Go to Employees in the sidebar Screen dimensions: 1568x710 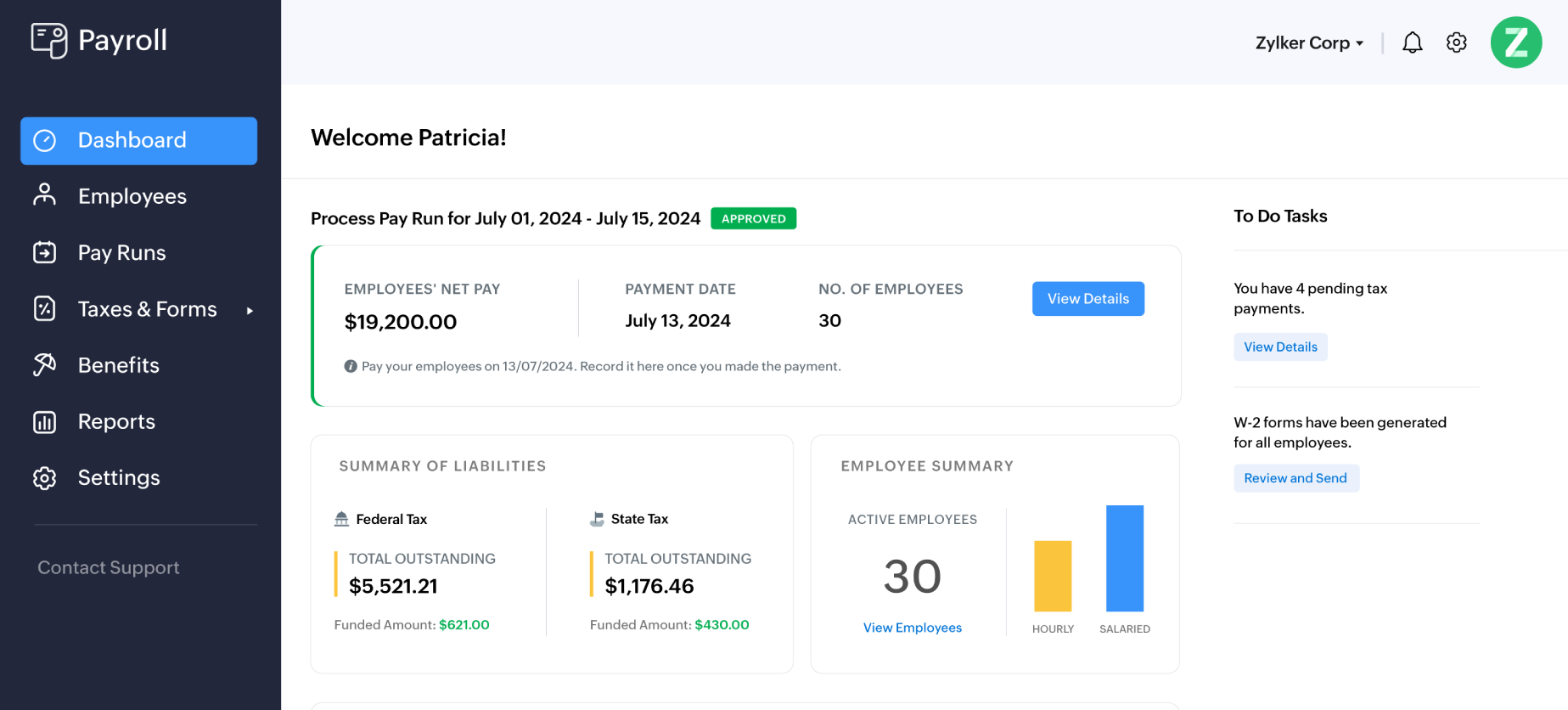click(x=132, y=196)
